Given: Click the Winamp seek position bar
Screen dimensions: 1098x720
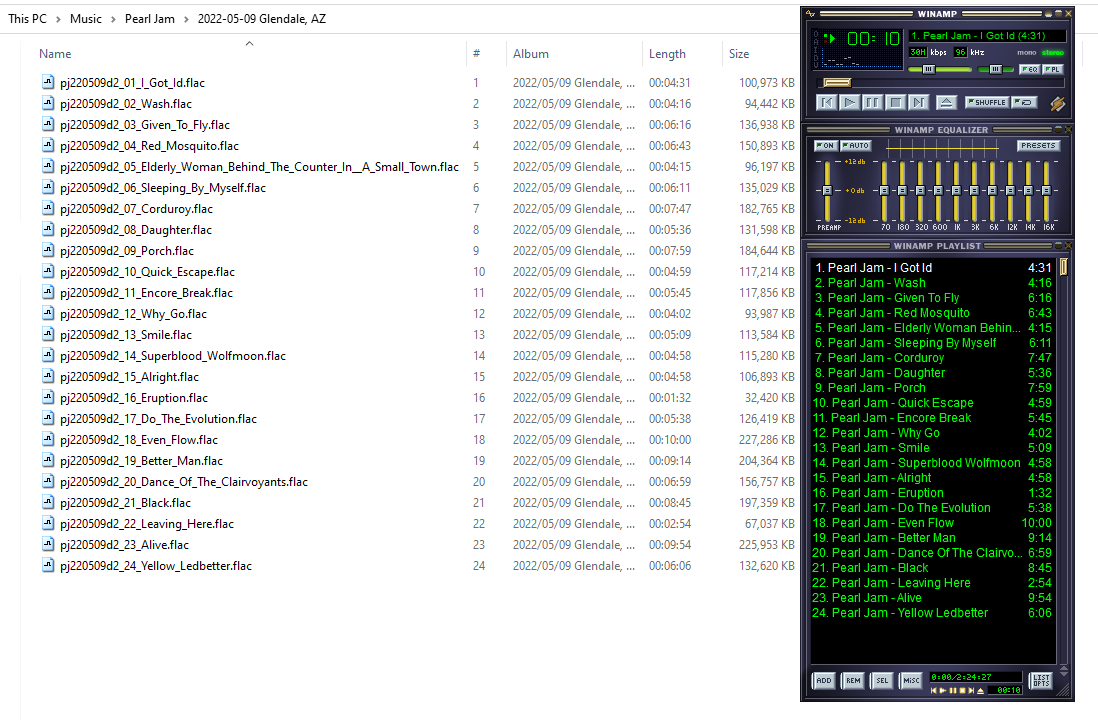Looking at the screenshot, I should click(x=940, y=83).
